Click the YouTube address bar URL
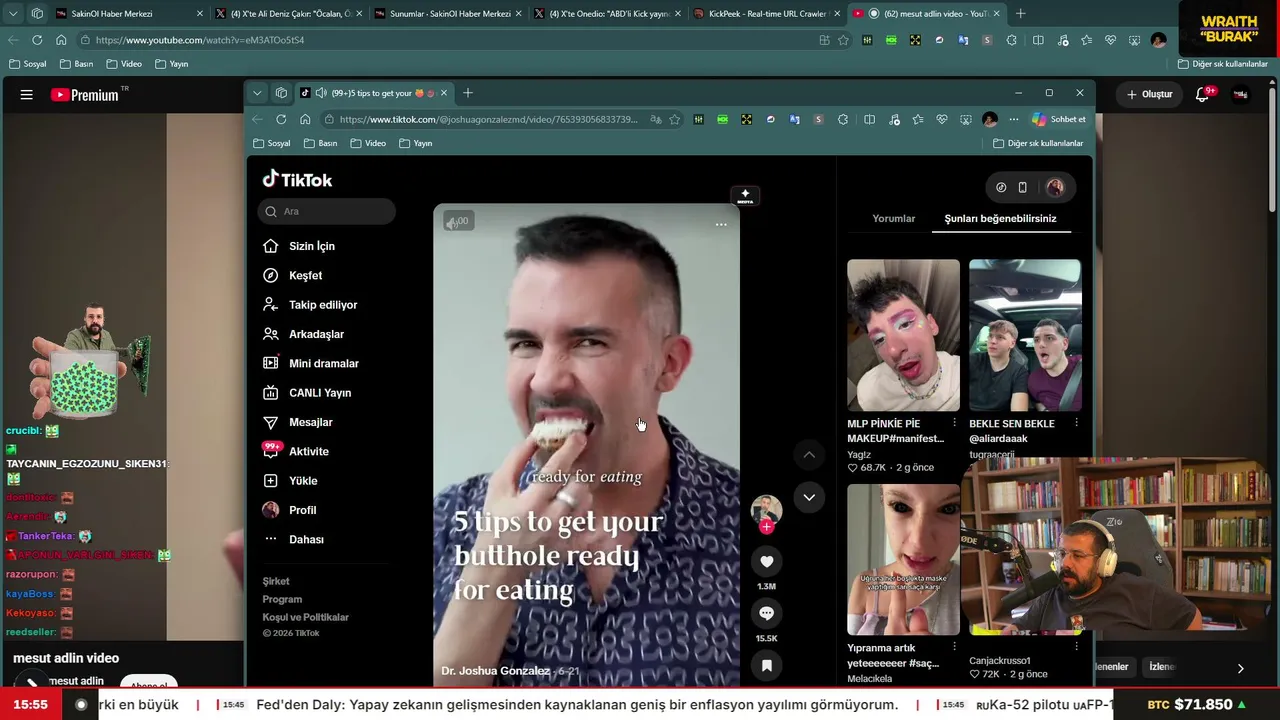The height and width of the screenshot is (720, 1280). (x=200, y=40)
